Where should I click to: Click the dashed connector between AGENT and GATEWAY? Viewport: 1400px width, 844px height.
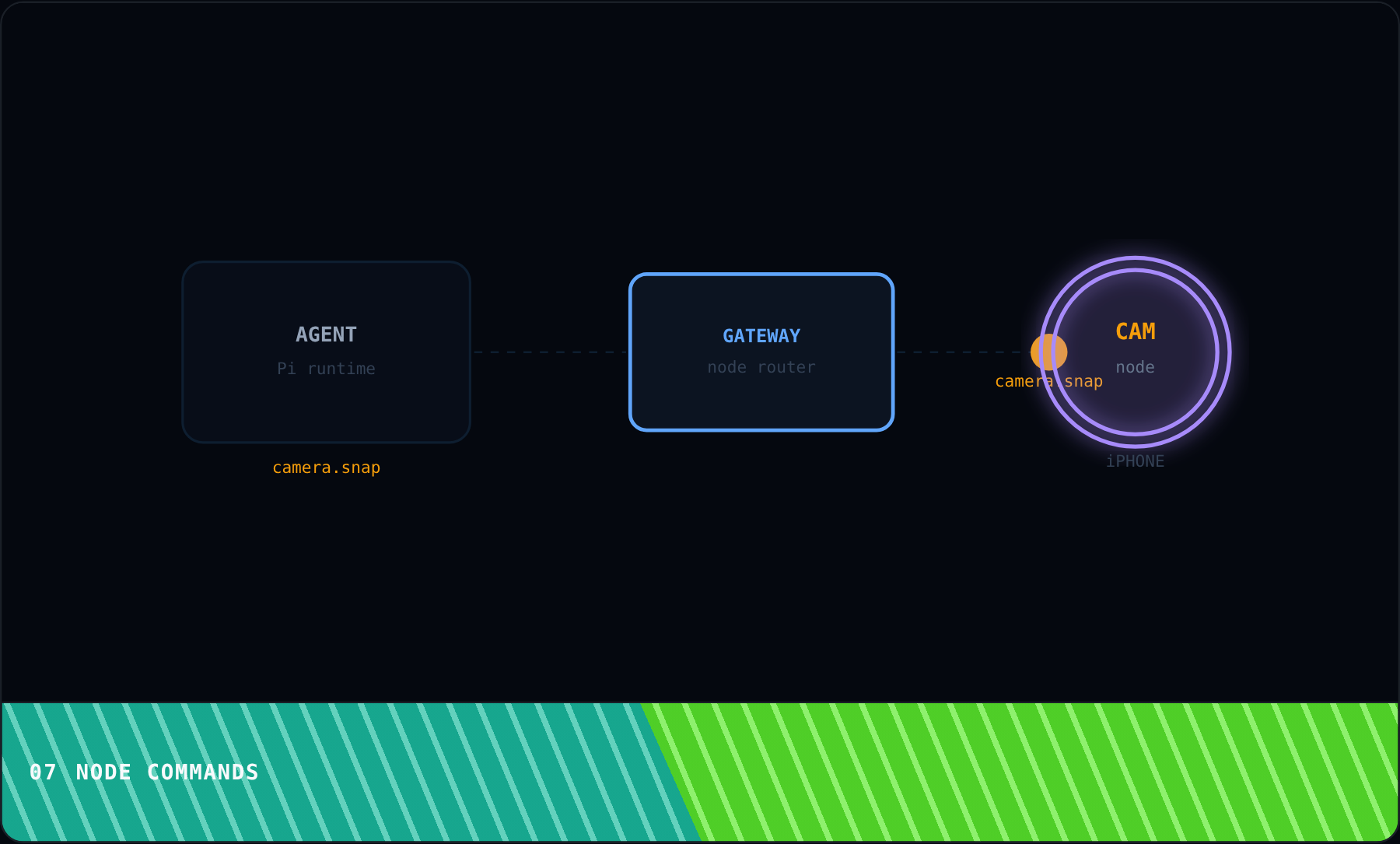(x=550, y=352)
